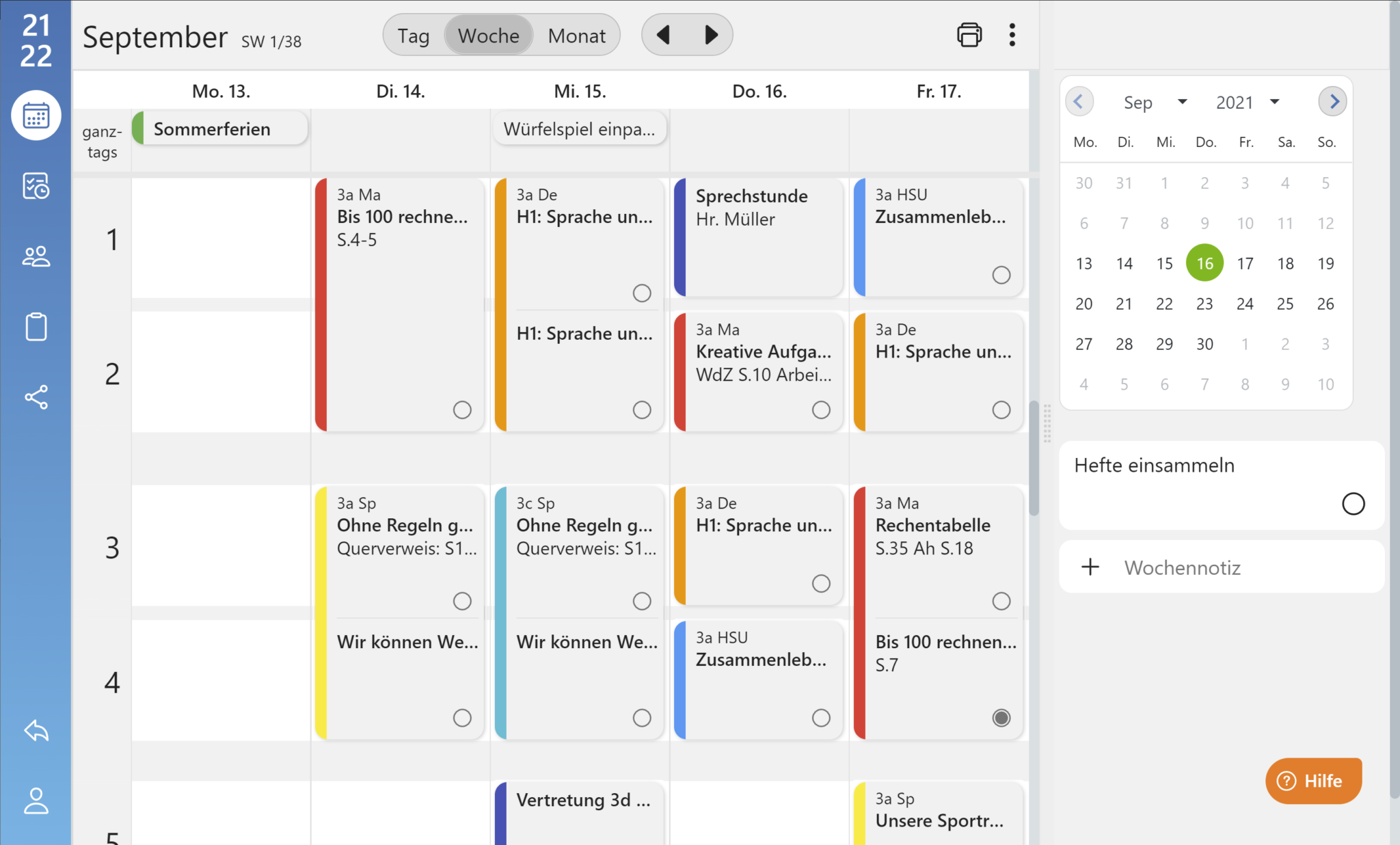Open the task schedule checklist sidebar icon
The image size is (1400, 845).
(x=36, y=186)
